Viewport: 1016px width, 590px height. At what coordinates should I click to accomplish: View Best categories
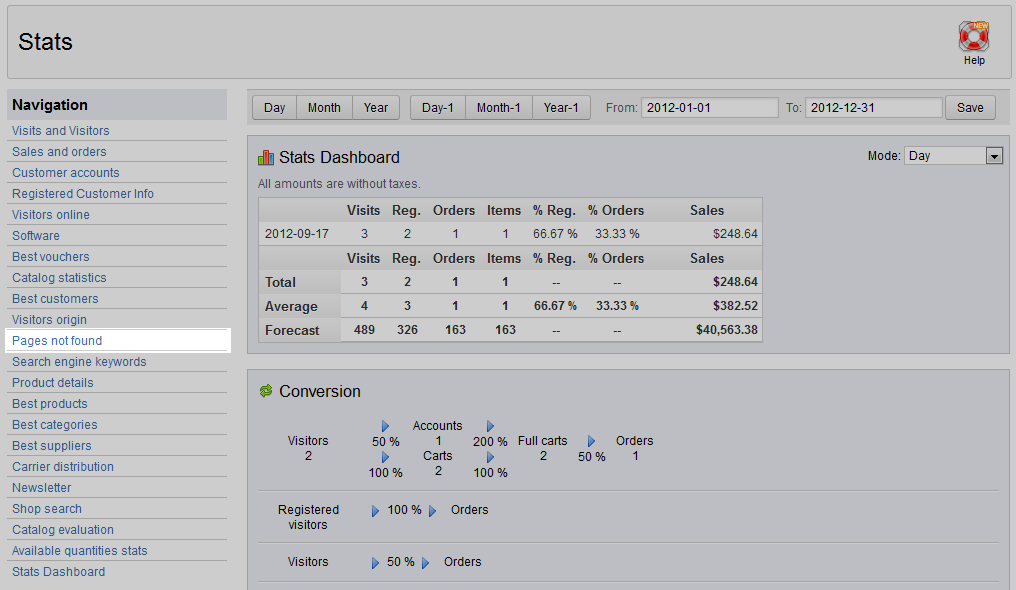pos(54,425)
